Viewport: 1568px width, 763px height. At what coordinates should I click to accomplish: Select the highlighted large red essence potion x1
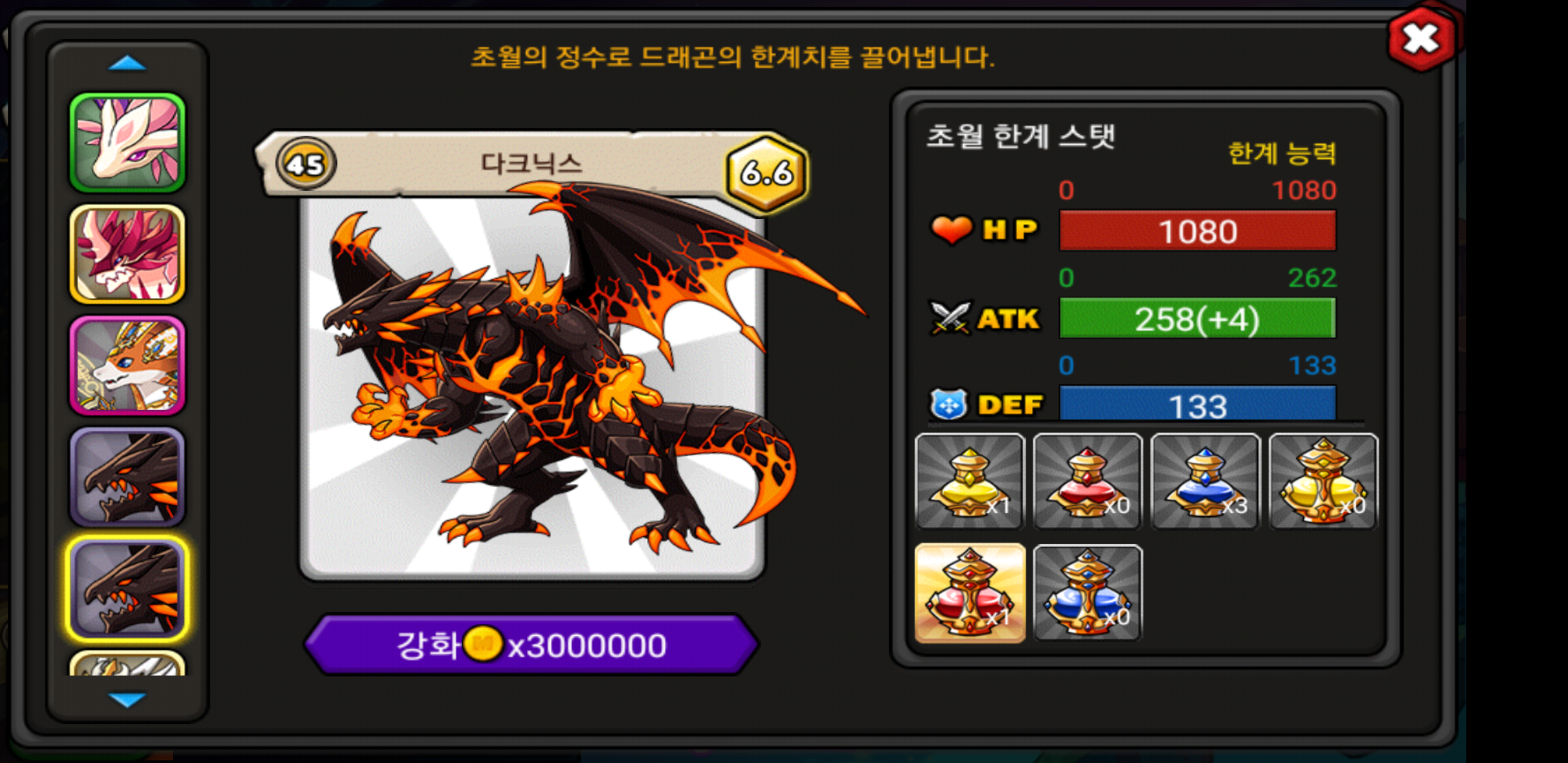coord(969,593)
